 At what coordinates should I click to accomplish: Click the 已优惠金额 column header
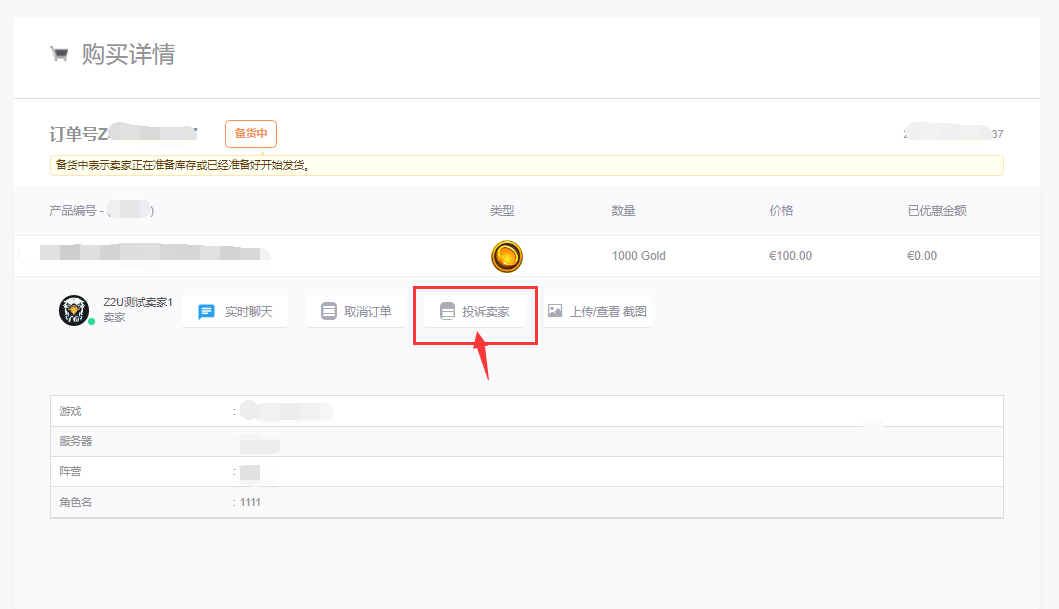click(x=936, y=211)
